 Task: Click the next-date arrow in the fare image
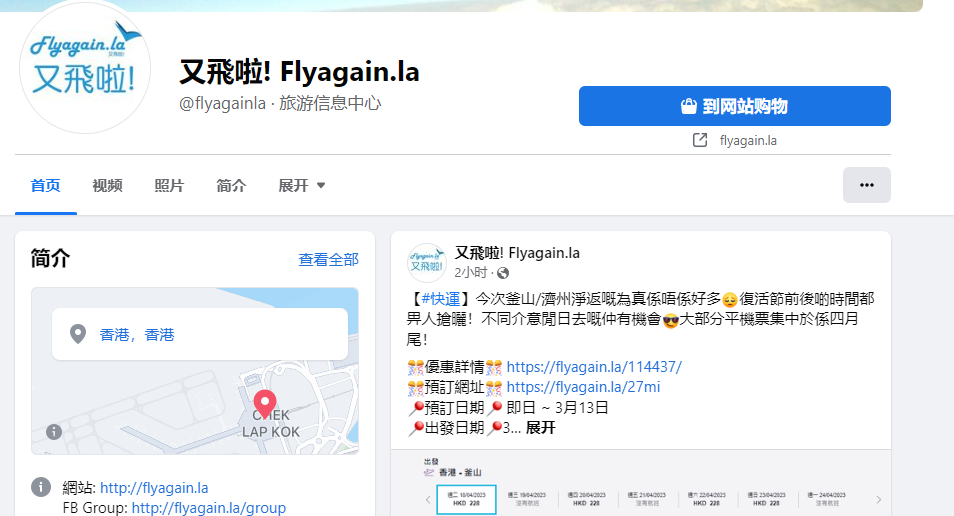(x=879, y=500)
